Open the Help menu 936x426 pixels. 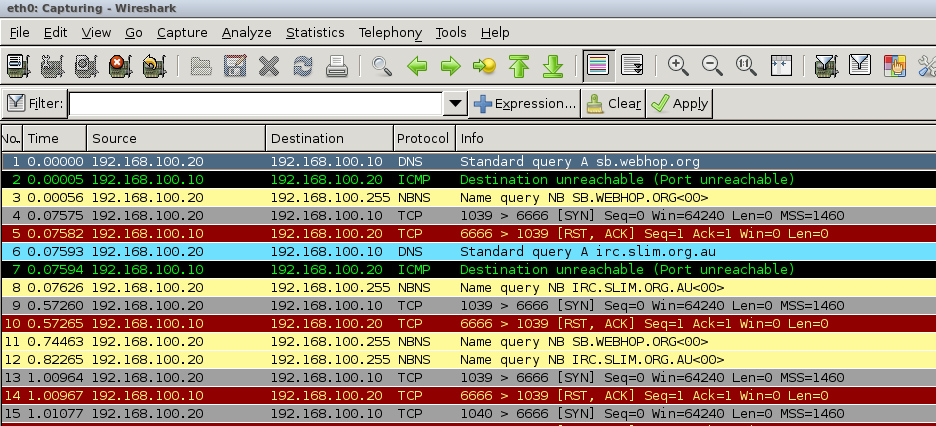point(495,32)
